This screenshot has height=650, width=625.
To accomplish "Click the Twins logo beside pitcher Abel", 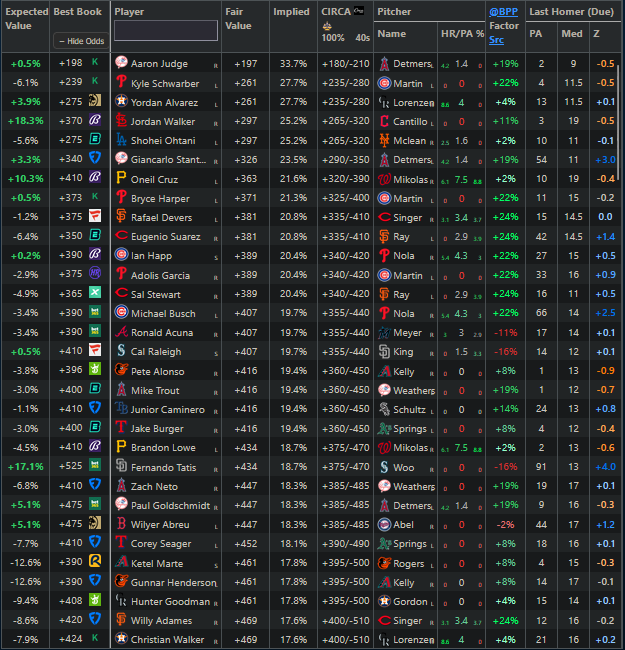I will pos(384,524).
